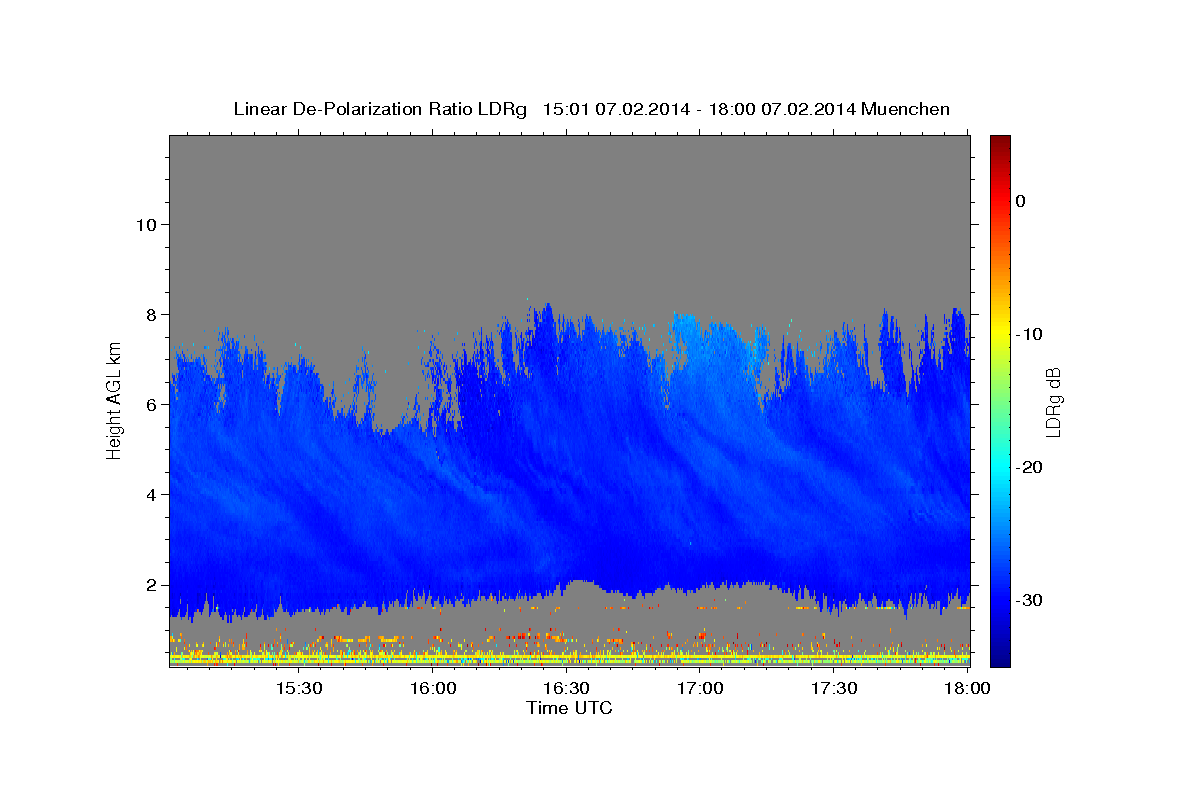The width and height of the screenshot is (1200, 800).
Task: Click the height axis label '6'
Action: [150, 404]
